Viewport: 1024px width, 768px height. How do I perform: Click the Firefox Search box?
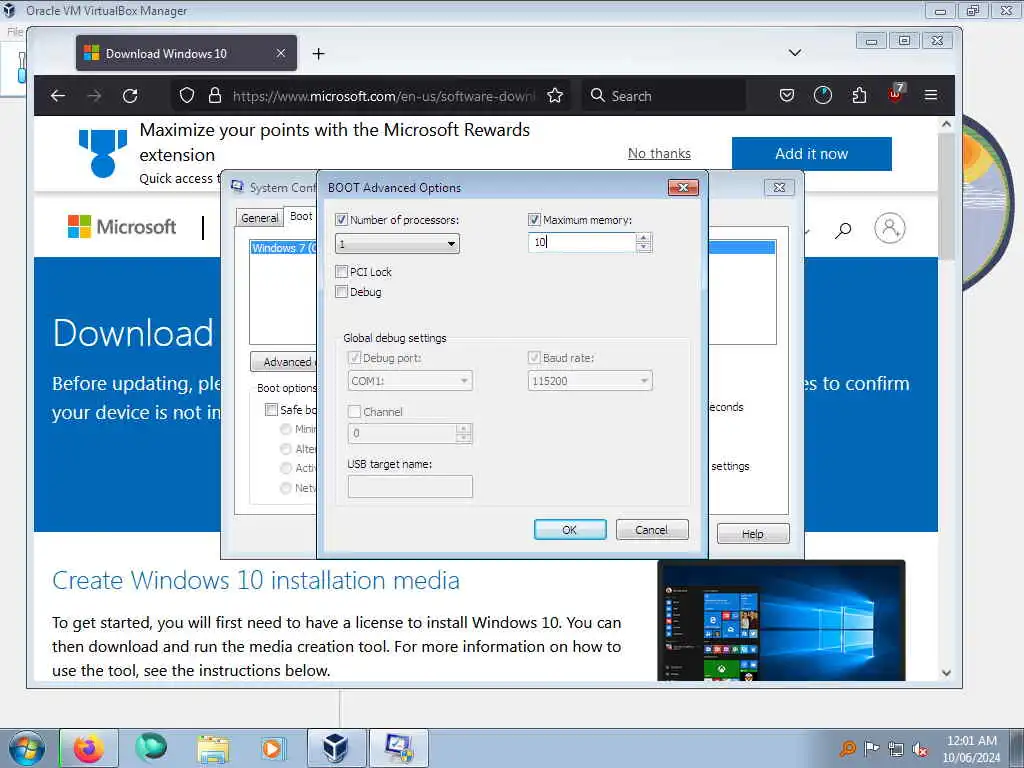(665, 96)
